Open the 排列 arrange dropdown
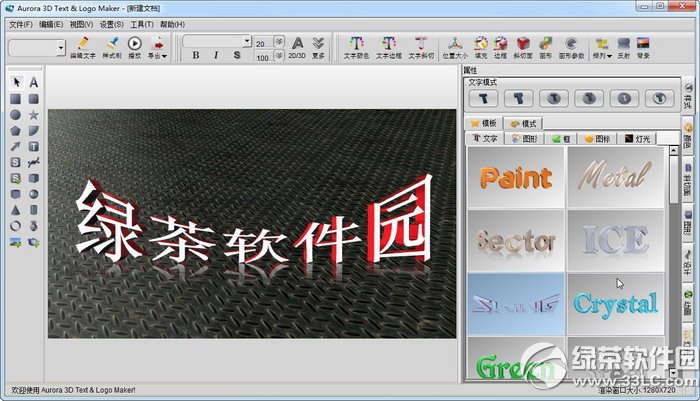Screen dimensions: 700x401 click(602, 47)
